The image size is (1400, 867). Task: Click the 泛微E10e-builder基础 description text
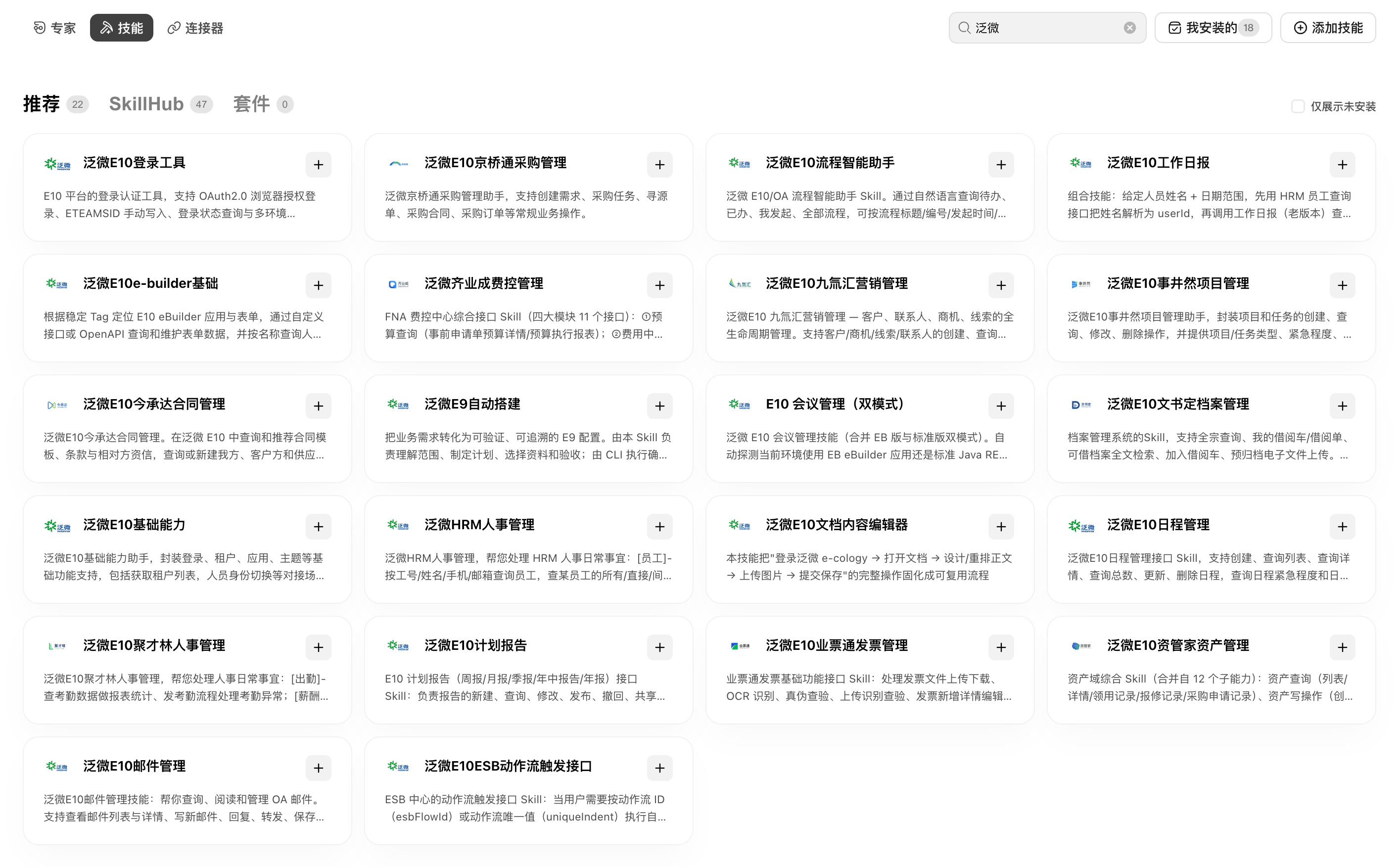pos(184,325)
